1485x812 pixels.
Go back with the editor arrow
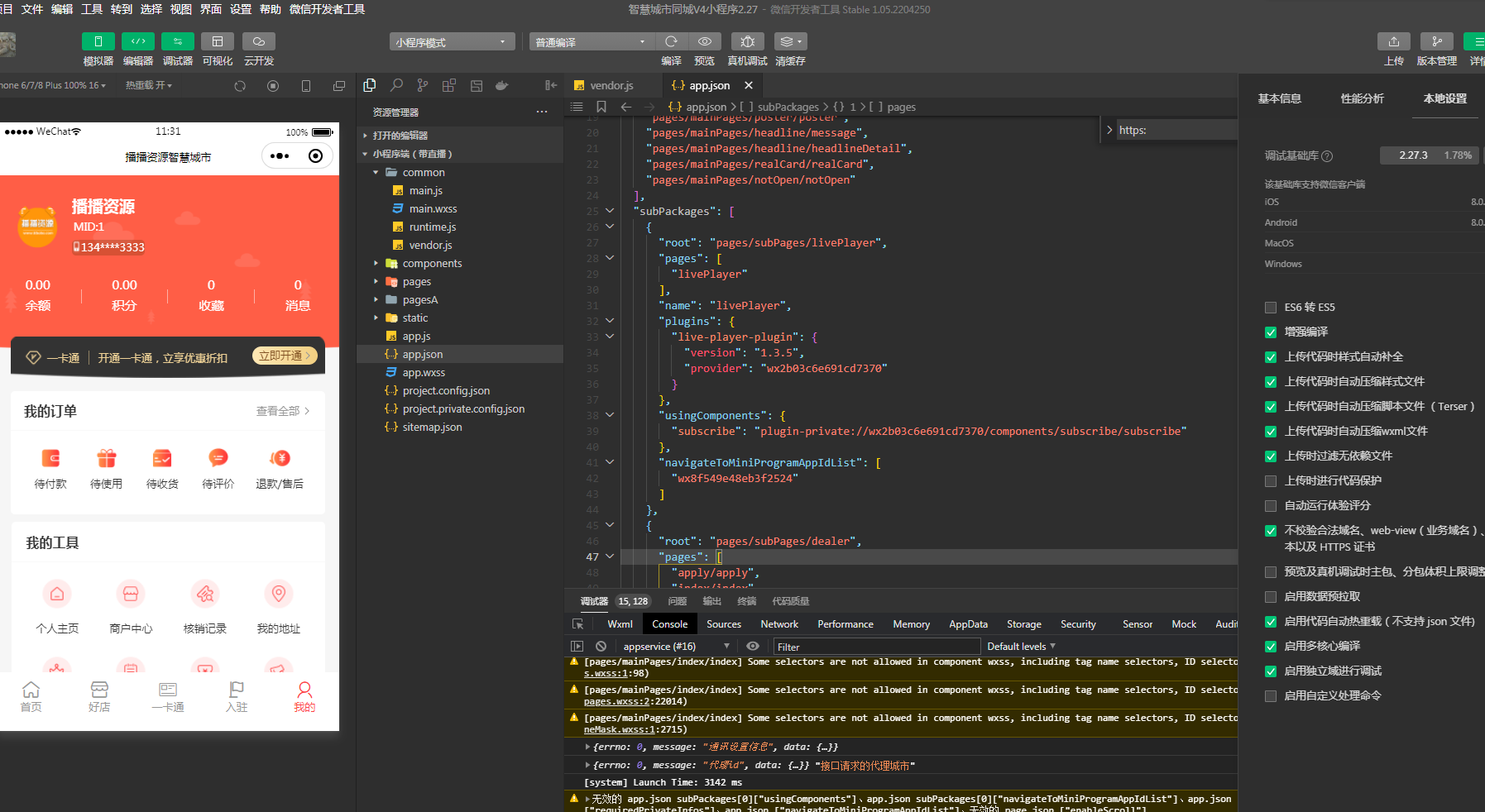pos(626,107)
